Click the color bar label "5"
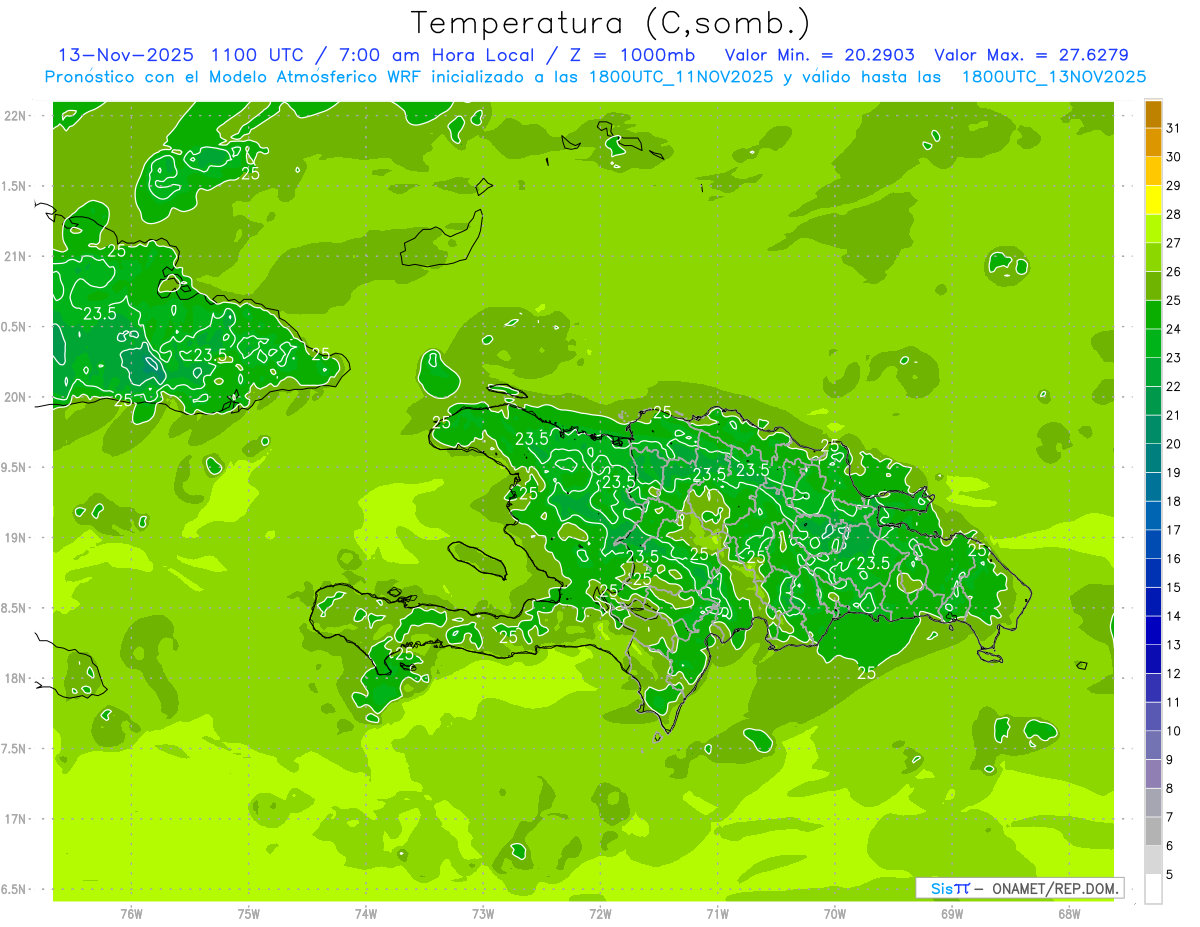Image resolution: width=1200 pixels, height=927 pixels. (x=1170, y=875)
